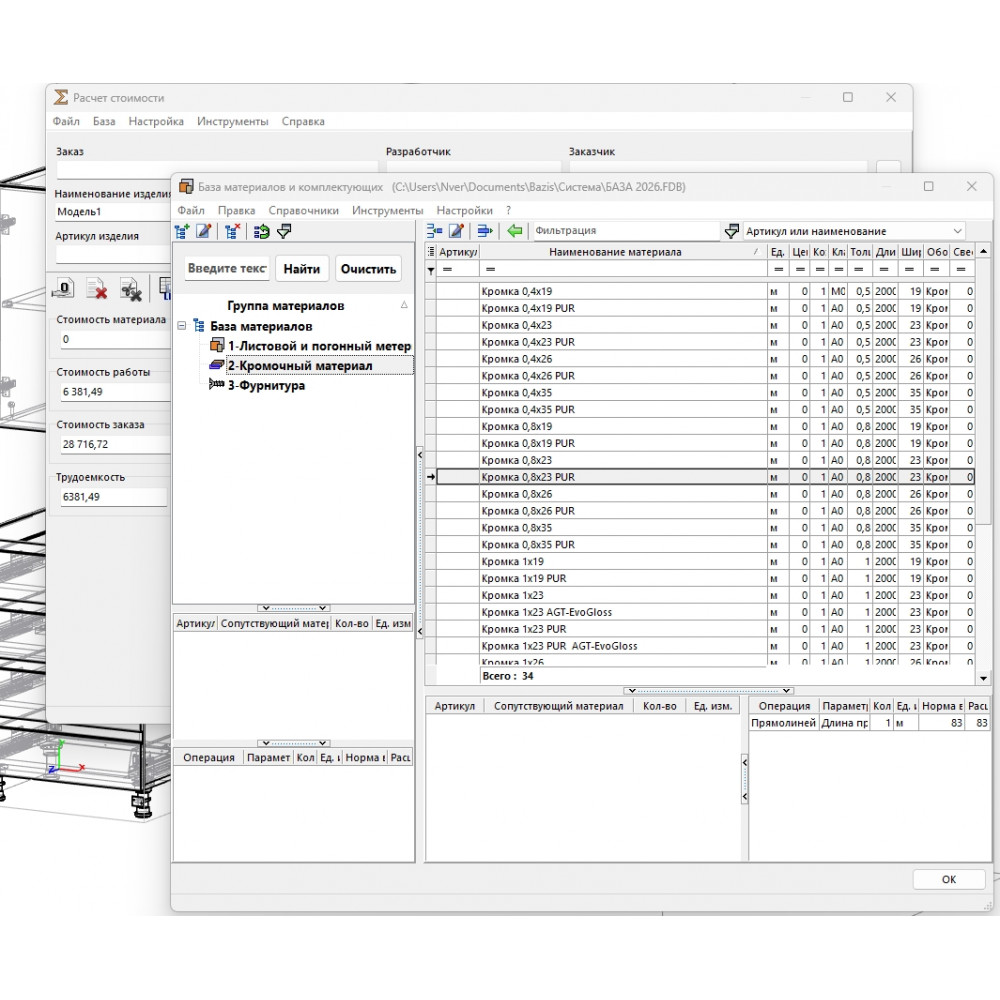Viewport: 1000px width, 1000px height.
Task: Click the Очистить button
Action: point(368,269)
